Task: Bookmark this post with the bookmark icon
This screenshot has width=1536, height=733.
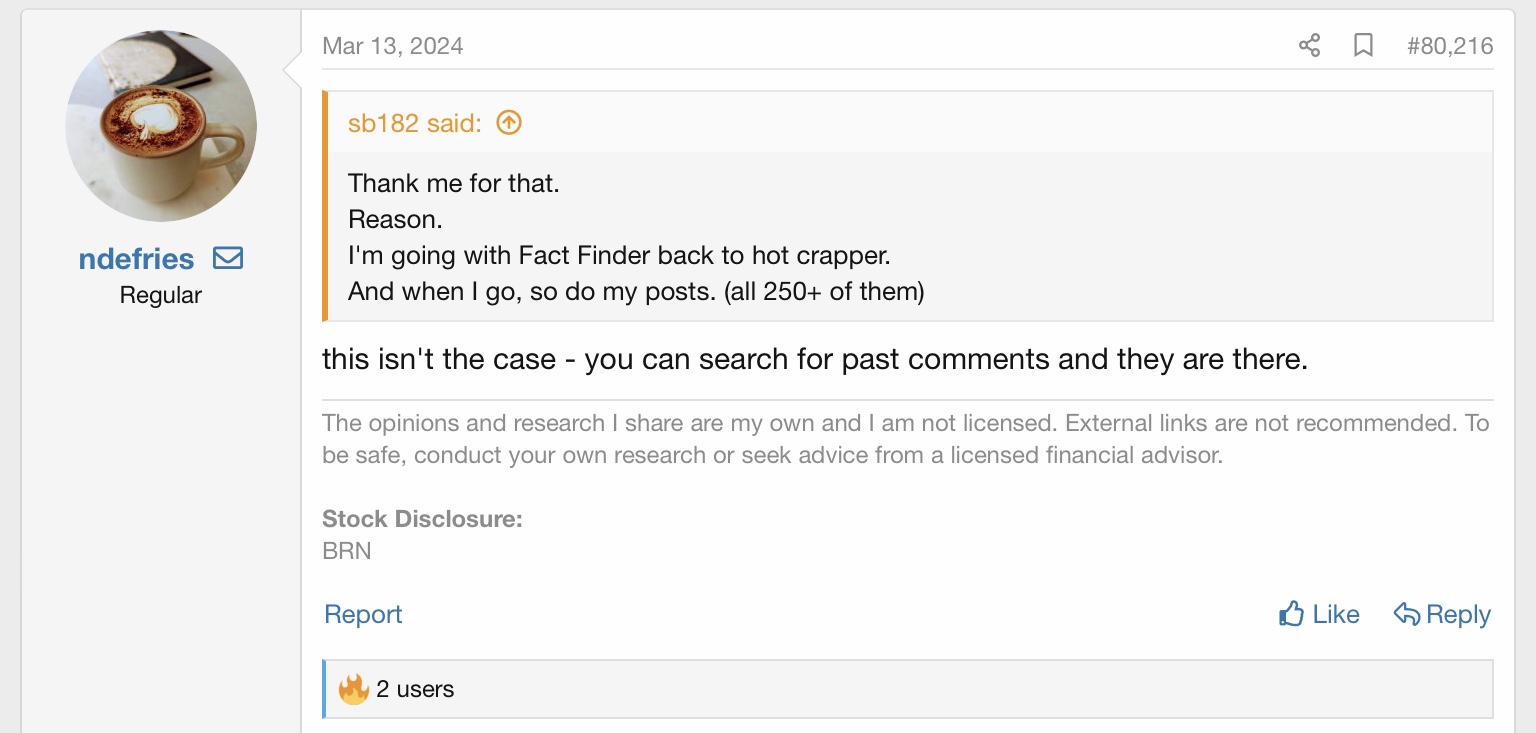Action: (x=1363, y=45)
